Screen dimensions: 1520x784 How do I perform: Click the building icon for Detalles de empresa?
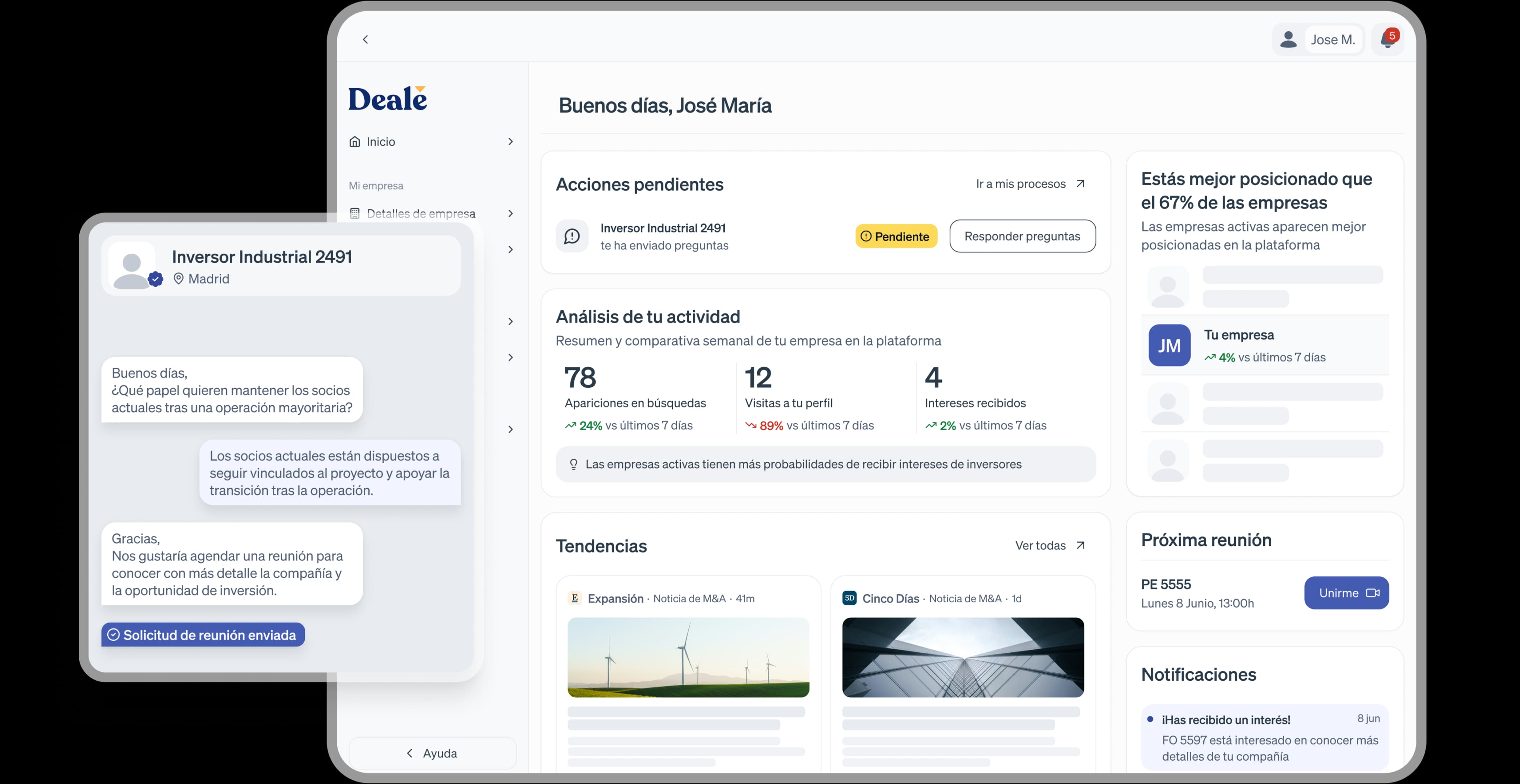[x=355, y=214]
